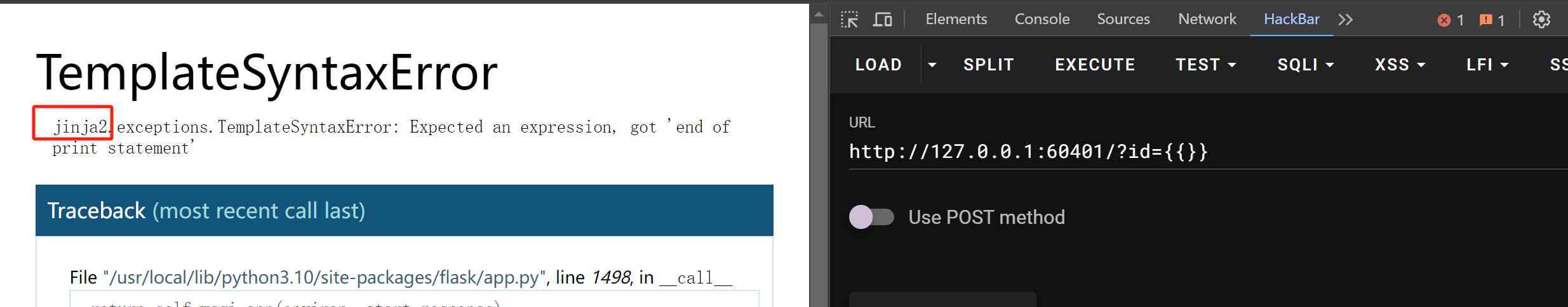
Task: Focus the URL input field
Action: click(x=1208, y=152)
